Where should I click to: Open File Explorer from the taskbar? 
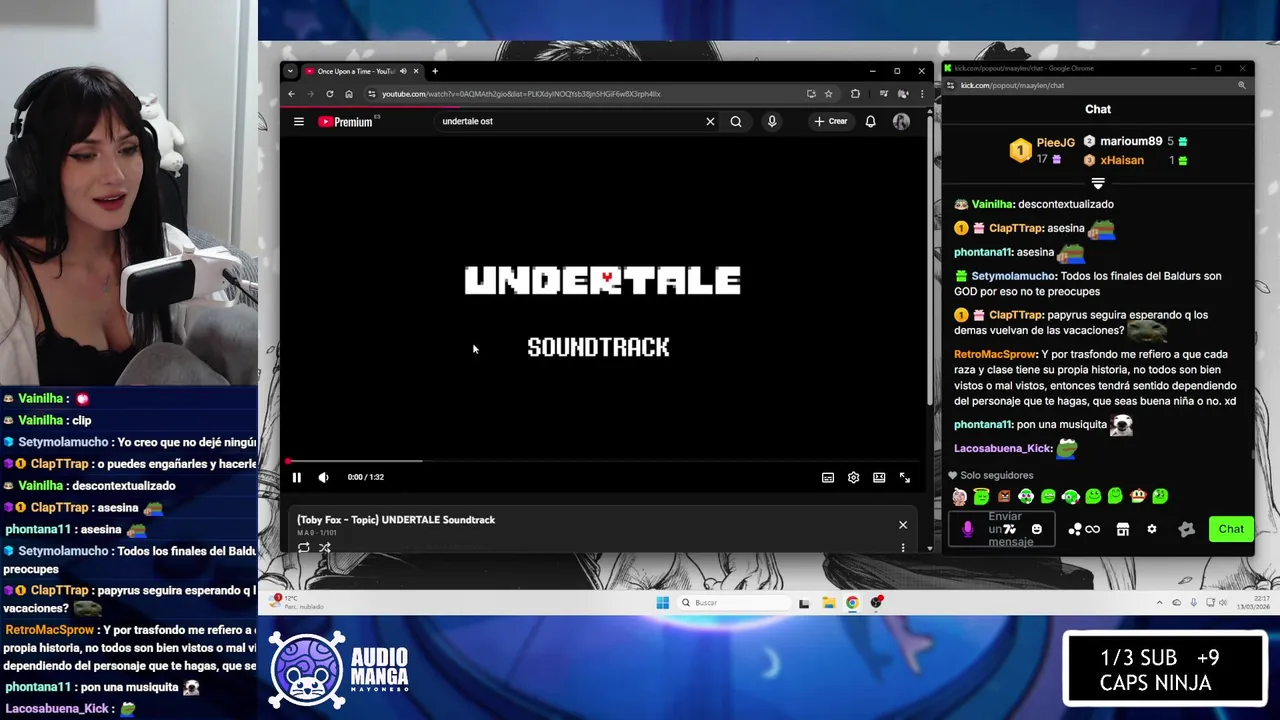(829, 603)
